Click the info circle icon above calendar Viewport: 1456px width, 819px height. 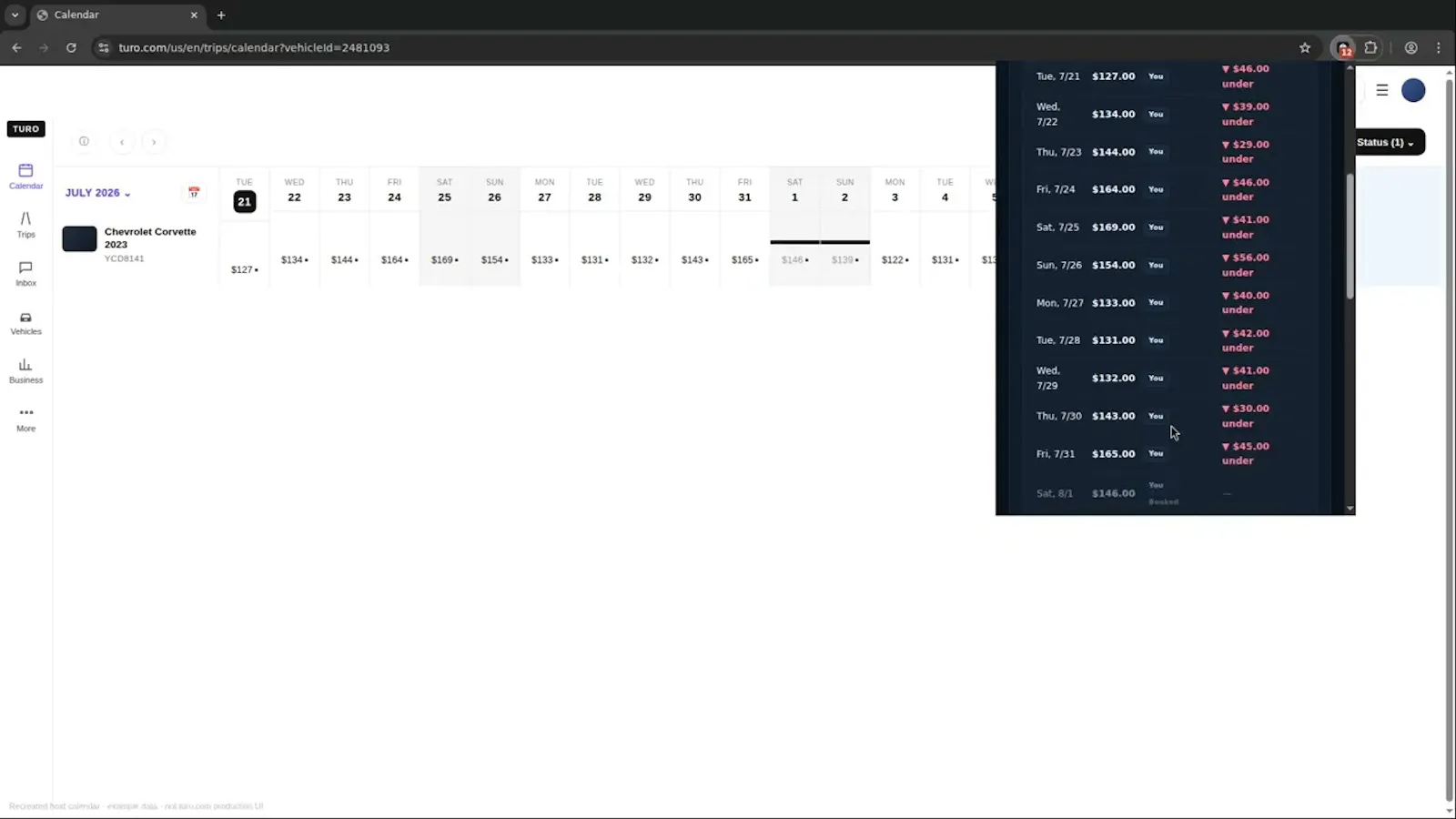coord(84,141)
